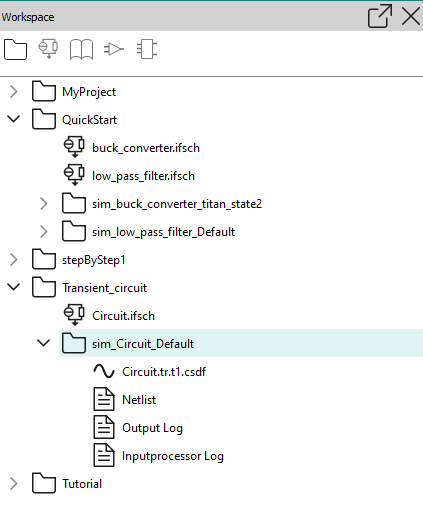The height and width of the screenshot is (512, 423).
Task: Expand the stepByStep1 folder
Action: (x=14, y=260)
